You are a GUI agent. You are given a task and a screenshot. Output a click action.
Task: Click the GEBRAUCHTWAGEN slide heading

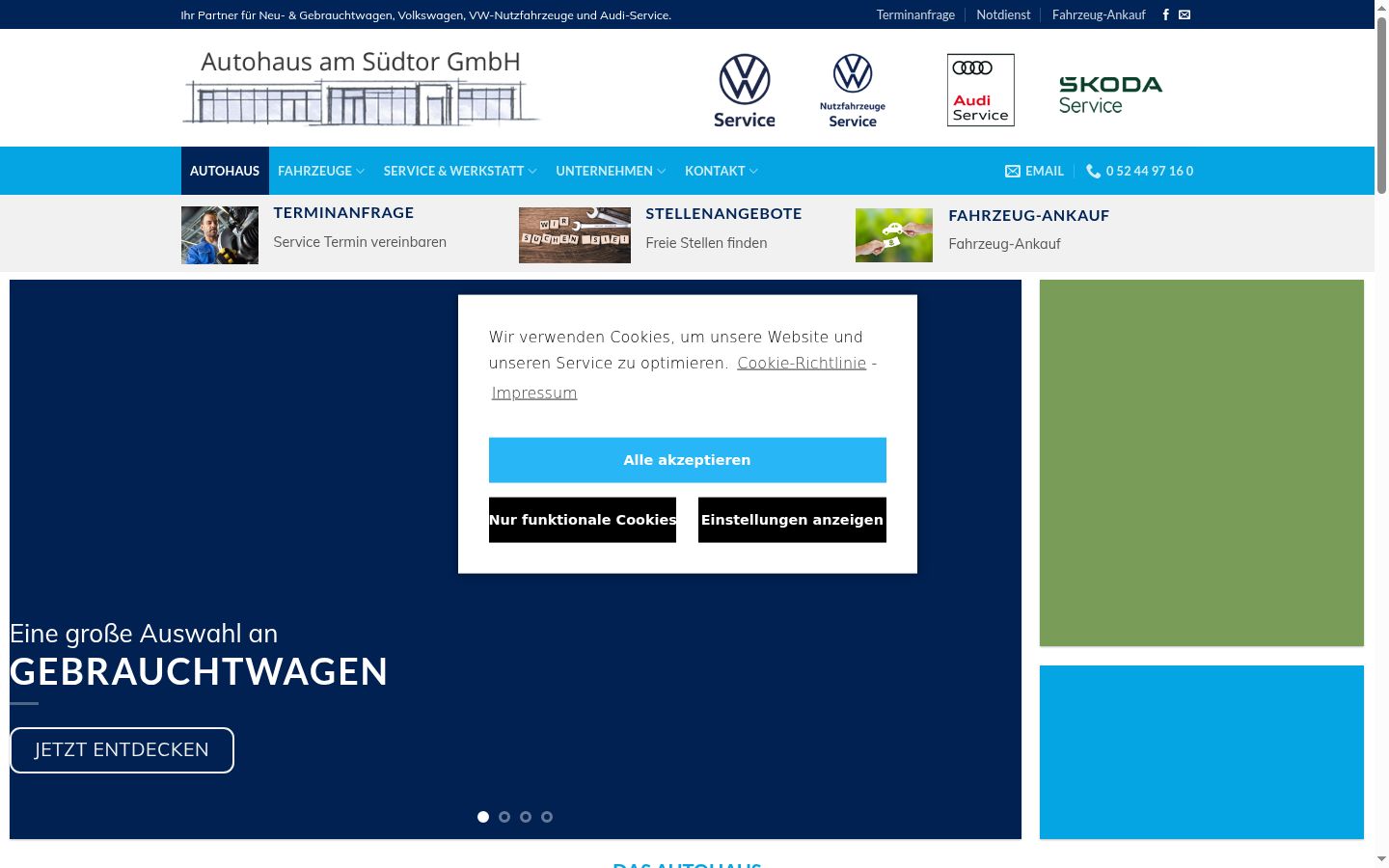click(x=199, y=671)
